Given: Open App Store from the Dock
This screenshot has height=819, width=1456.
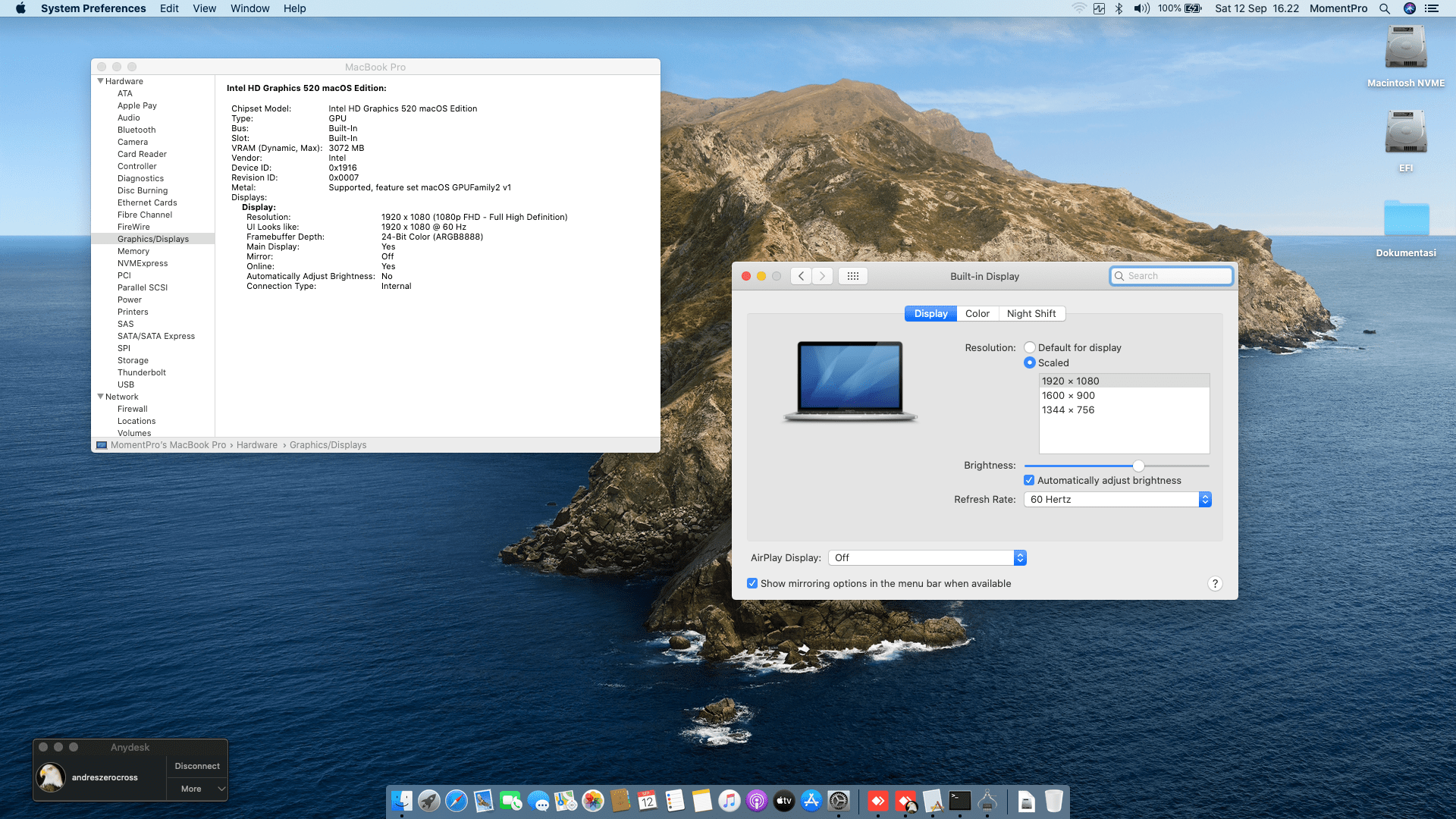Looking at the screenshot, I should [x=811, y=801].
